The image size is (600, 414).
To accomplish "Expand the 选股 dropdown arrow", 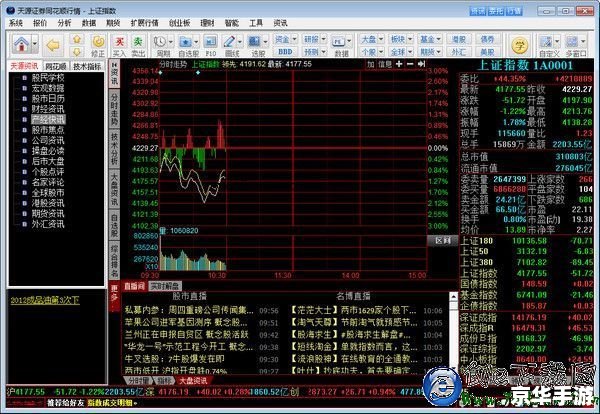I will [x=265, y=42].
